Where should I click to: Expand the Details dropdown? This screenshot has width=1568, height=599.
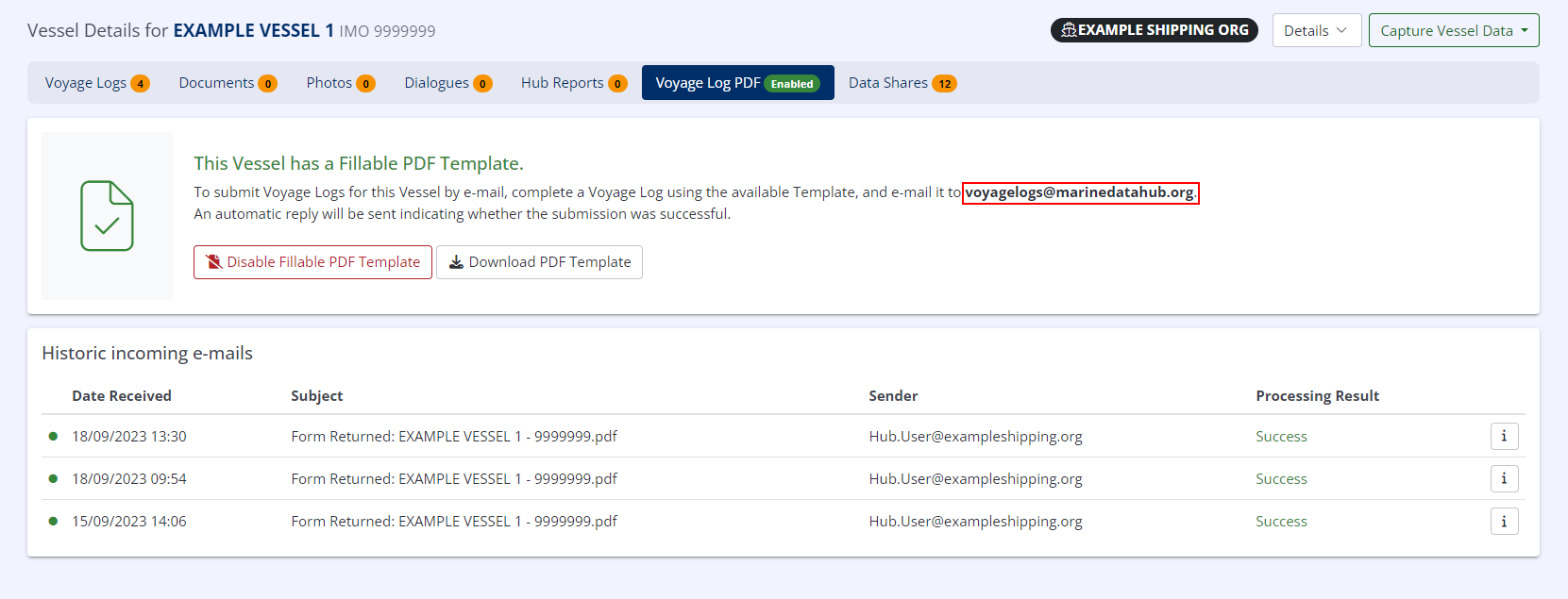click(x=1316, y=30)
